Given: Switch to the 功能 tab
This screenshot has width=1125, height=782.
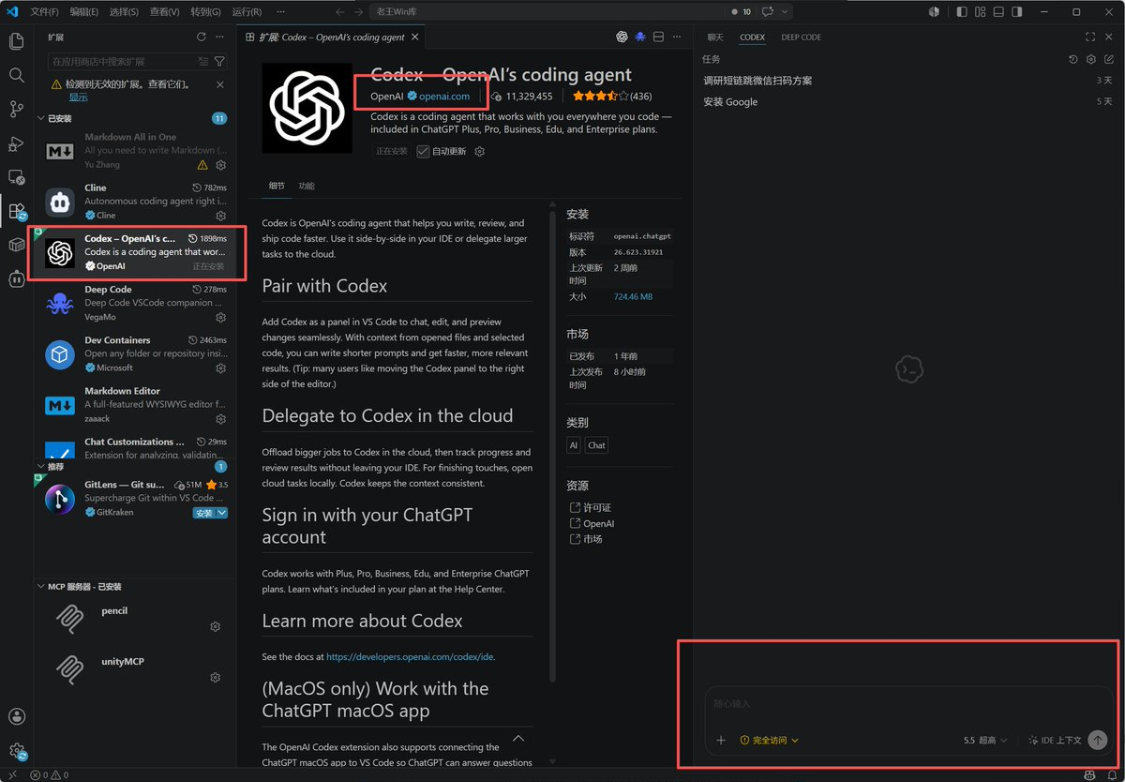Looking at the screenshot, I should (306, 186).
